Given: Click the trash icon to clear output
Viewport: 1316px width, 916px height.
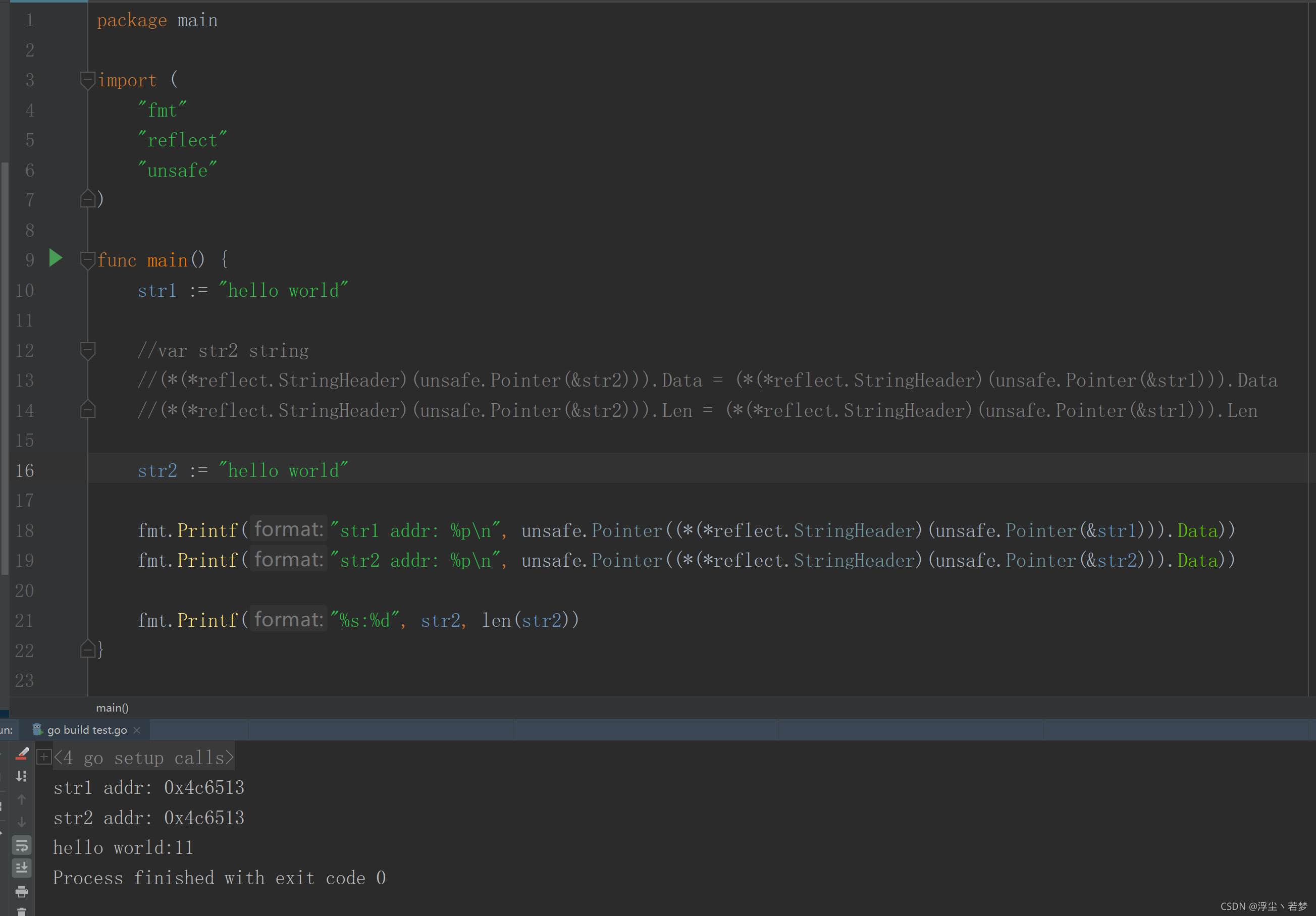Looking at the screenshot, I should click(22, 911).
